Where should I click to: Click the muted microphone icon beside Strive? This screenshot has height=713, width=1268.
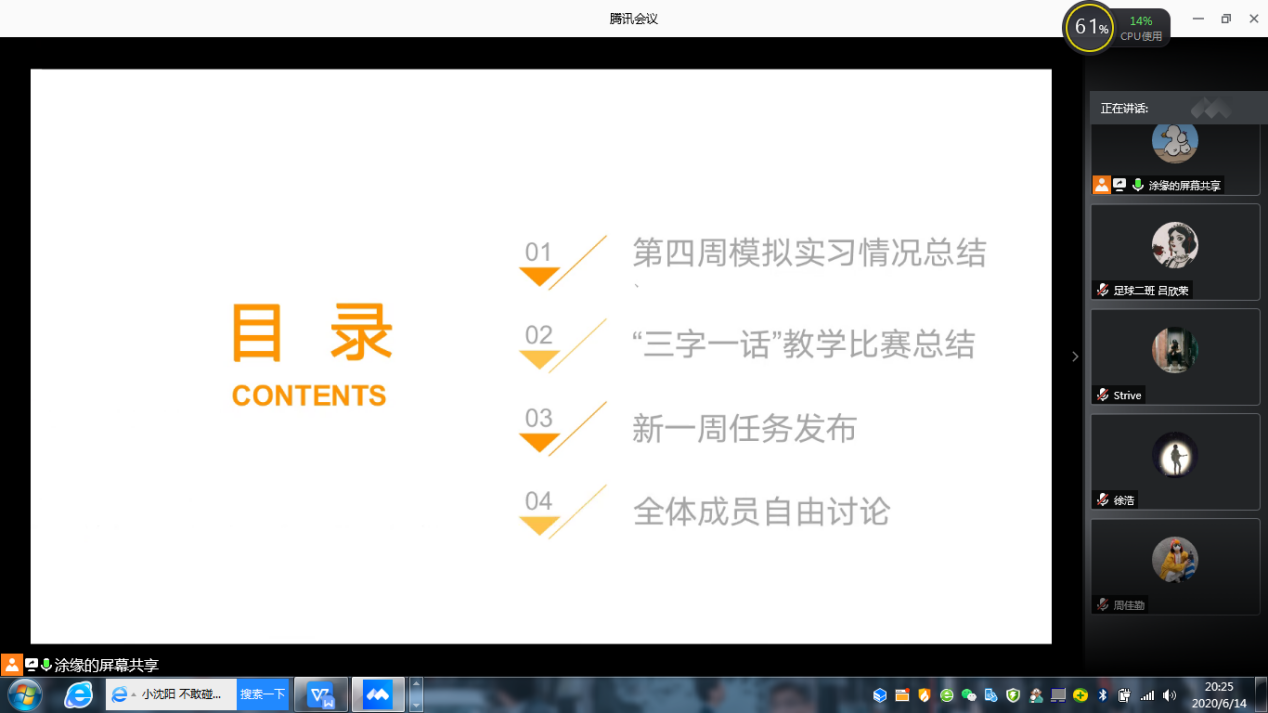tap(1102, 395)
